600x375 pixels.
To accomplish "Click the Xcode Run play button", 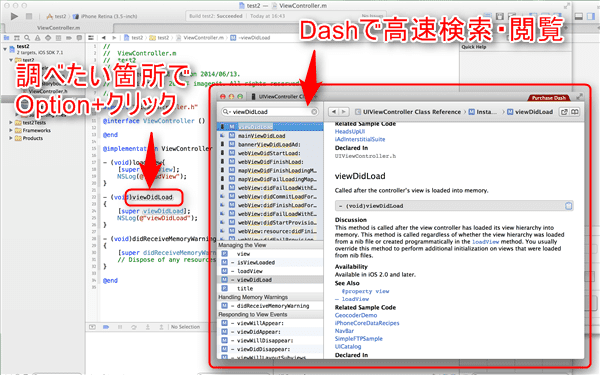I will click(15, 16).
